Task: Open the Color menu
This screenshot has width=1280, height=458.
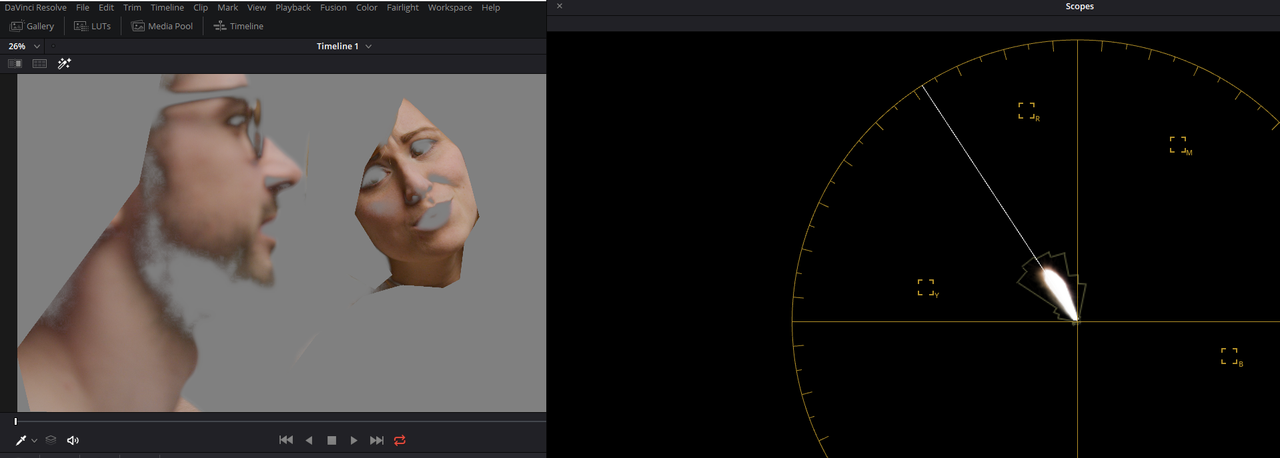Action: [367, 7]
